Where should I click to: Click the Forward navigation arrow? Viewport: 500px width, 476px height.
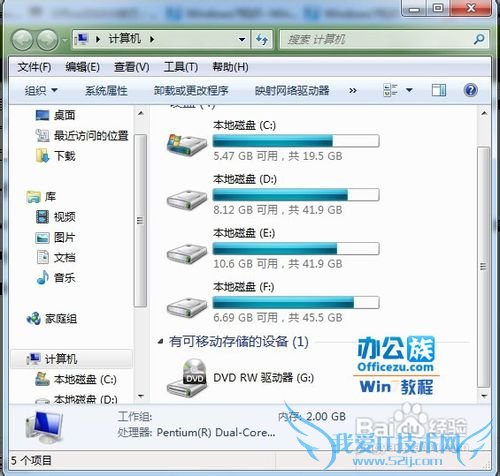point(47,40)
